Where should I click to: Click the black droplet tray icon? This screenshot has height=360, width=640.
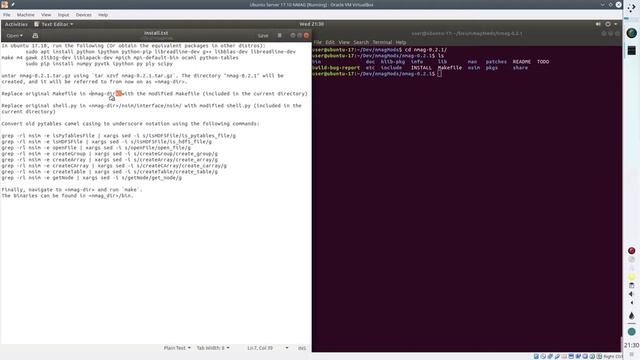631,316
